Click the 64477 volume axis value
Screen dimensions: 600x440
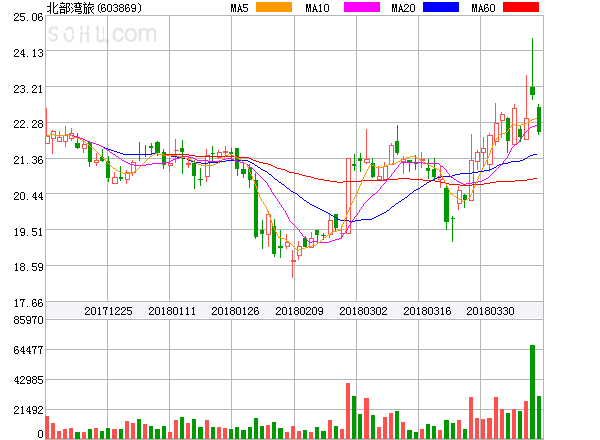pos(28,350)
